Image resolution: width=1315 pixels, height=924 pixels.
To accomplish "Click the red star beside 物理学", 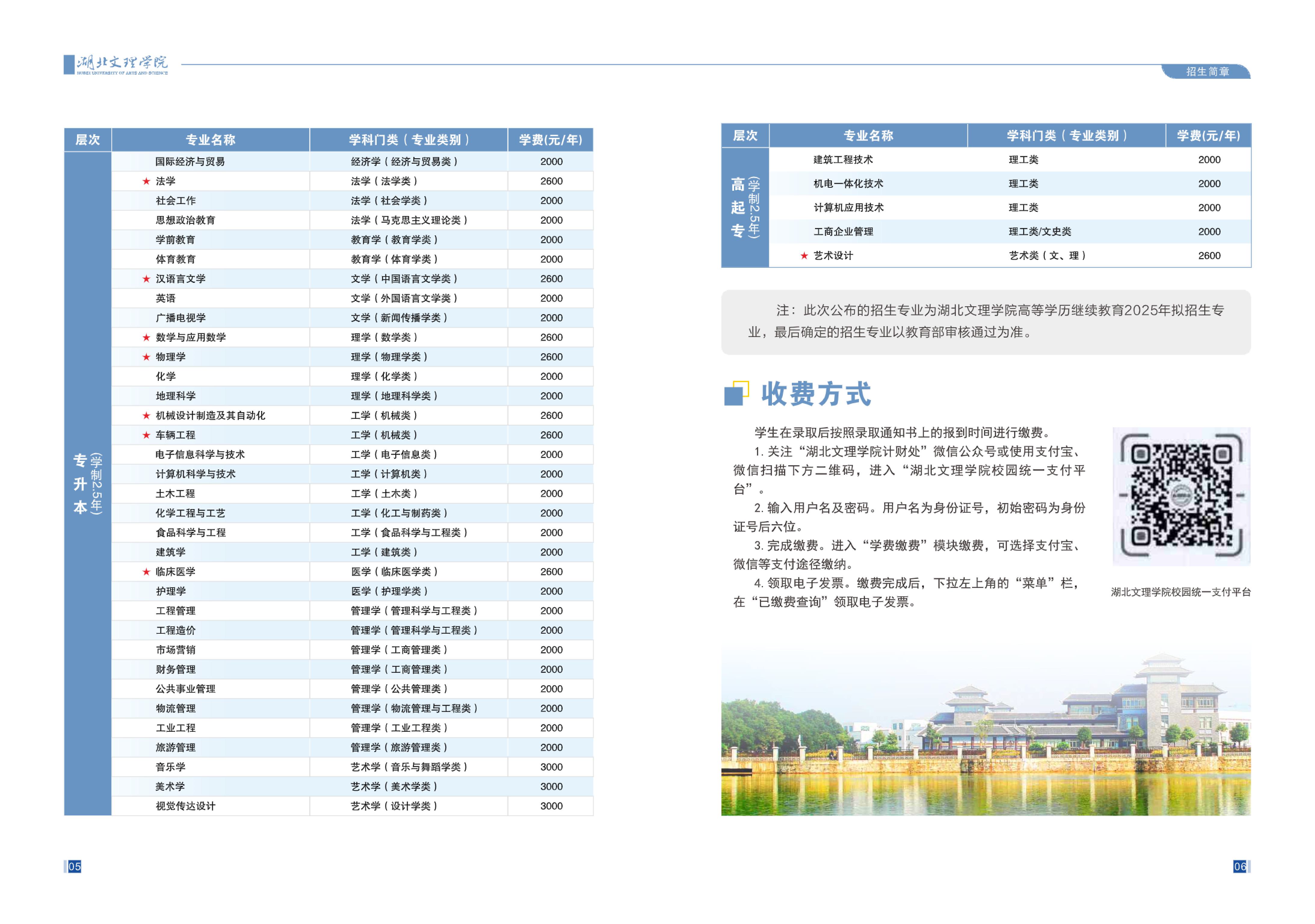I will click(146, 357).
